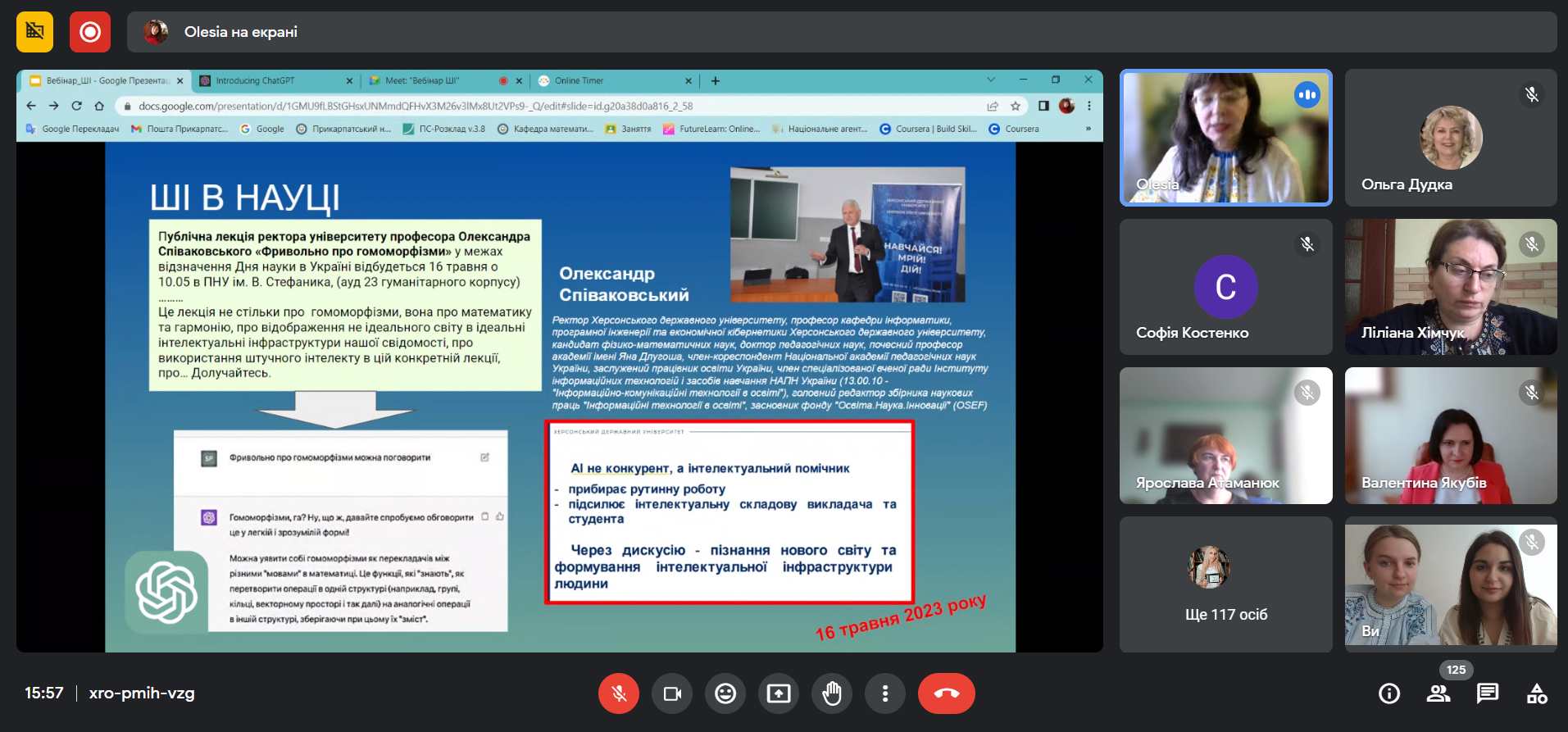1568x732 pixels.
Task: Click the yellow captions-off icon at top left
Action: (x=34, y=32)
